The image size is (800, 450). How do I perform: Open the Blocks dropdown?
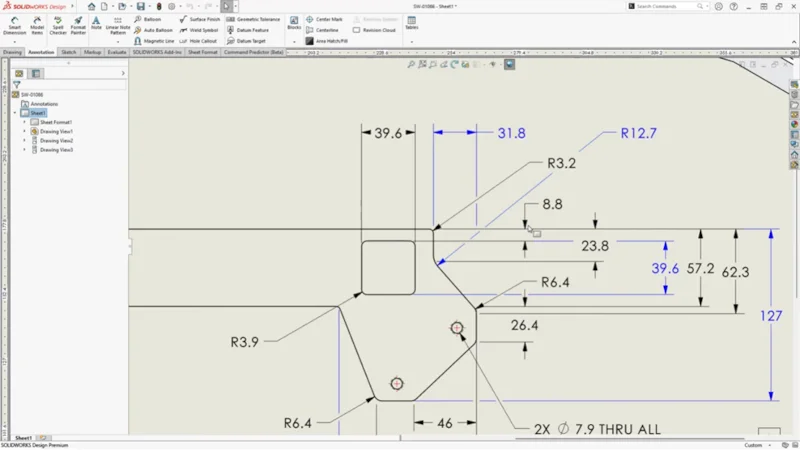(x=294, y=41)
